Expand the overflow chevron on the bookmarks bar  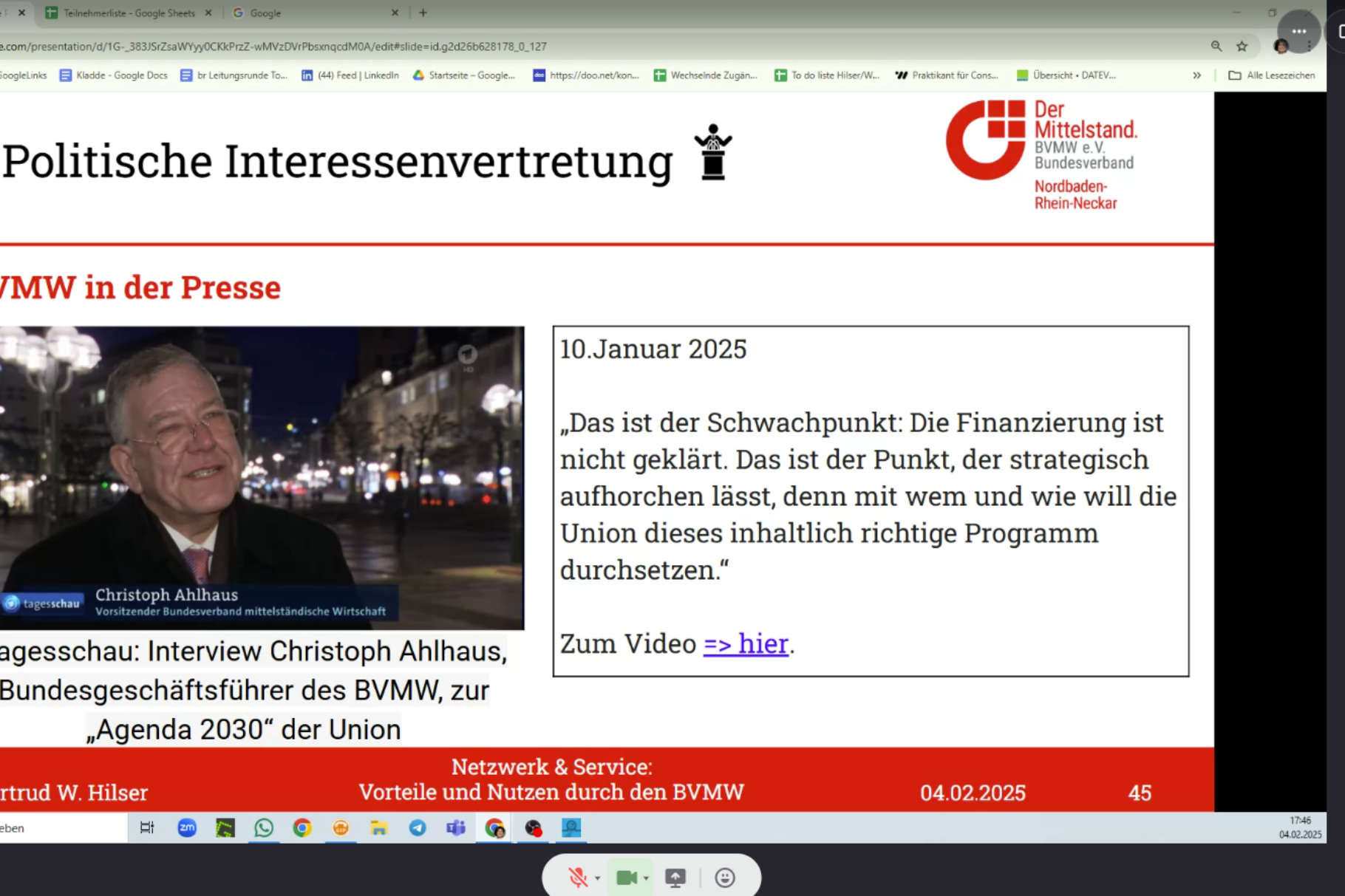1197,75
